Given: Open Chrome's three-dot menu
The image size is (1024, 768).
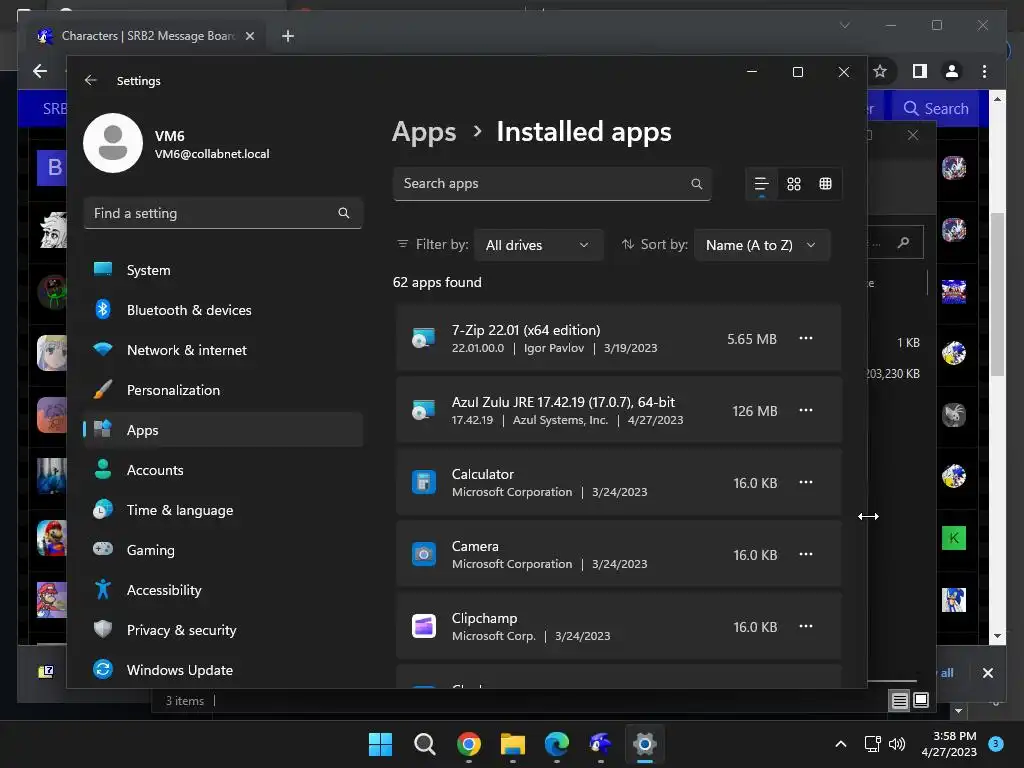Looking at the screenshot, I should coord(985,71).
